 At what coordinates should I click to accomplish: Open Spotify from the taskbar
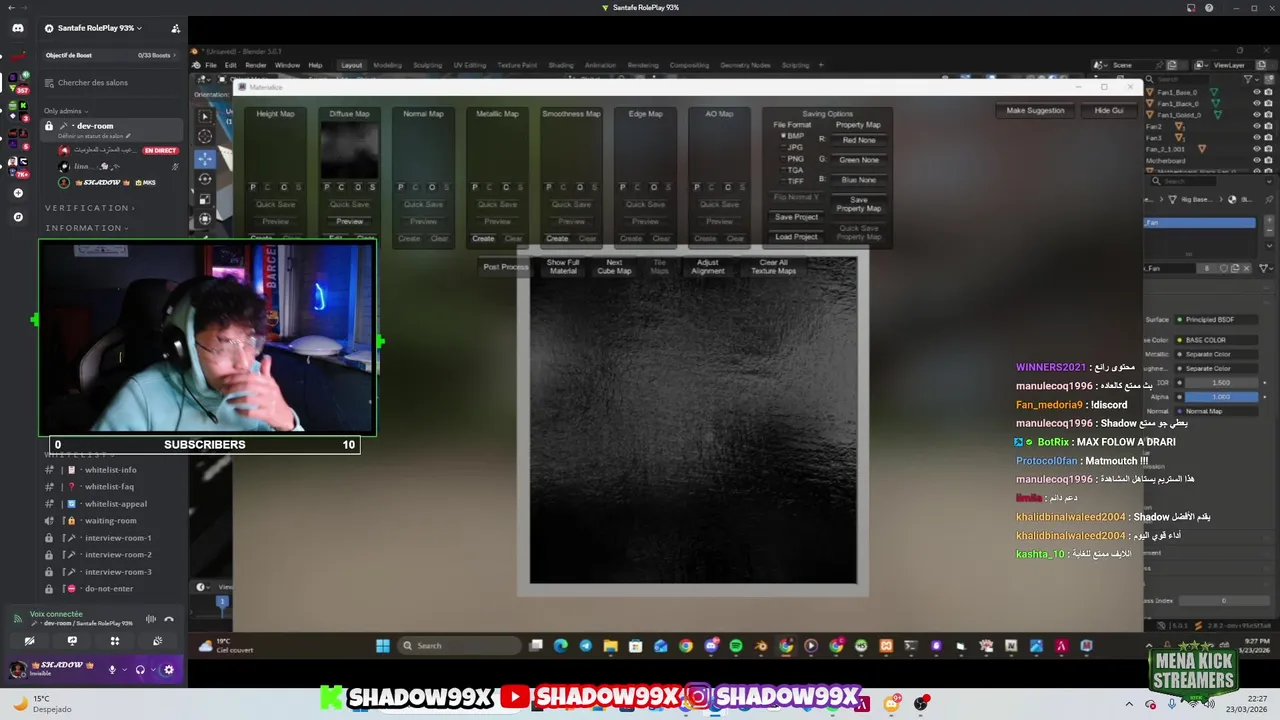[x=736, y=646]
